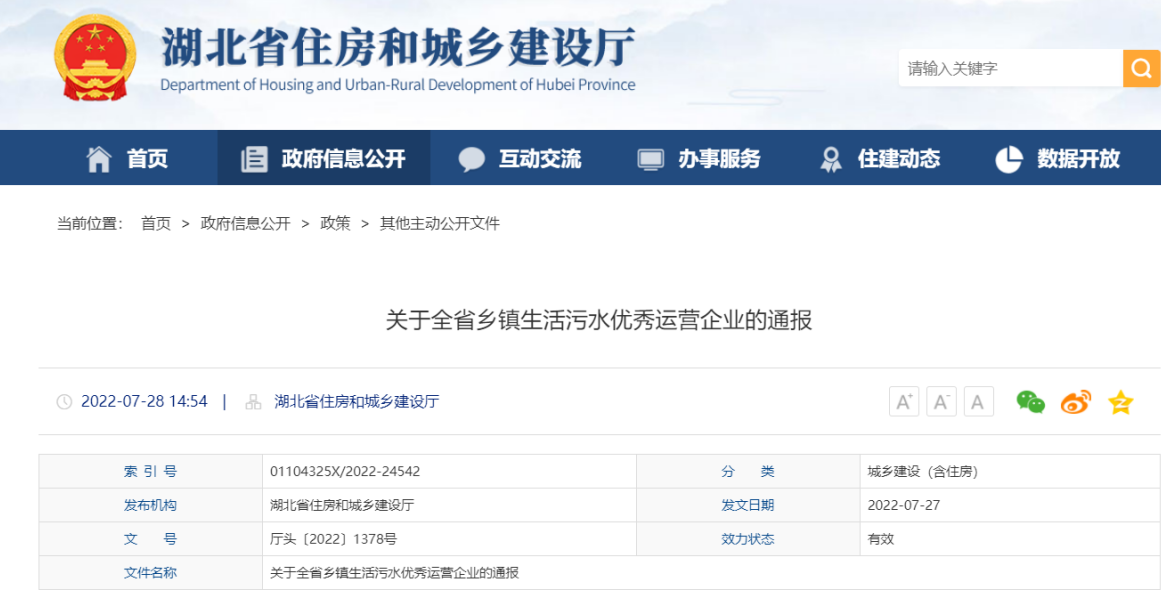Screen dimensions: 1161x594
Task: Click the file name value in the table
Action: click(x=394, y=573)
